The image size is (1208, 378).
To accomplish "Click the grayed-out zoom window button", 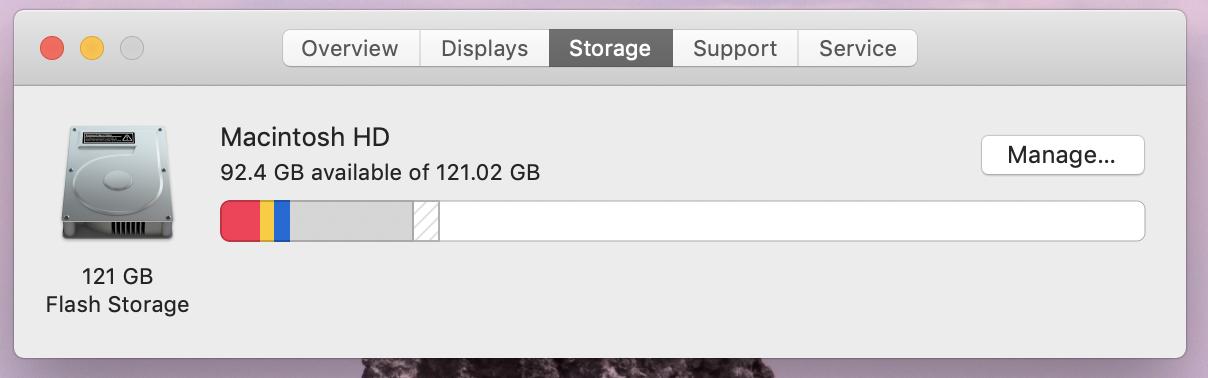I will point(132,48).
